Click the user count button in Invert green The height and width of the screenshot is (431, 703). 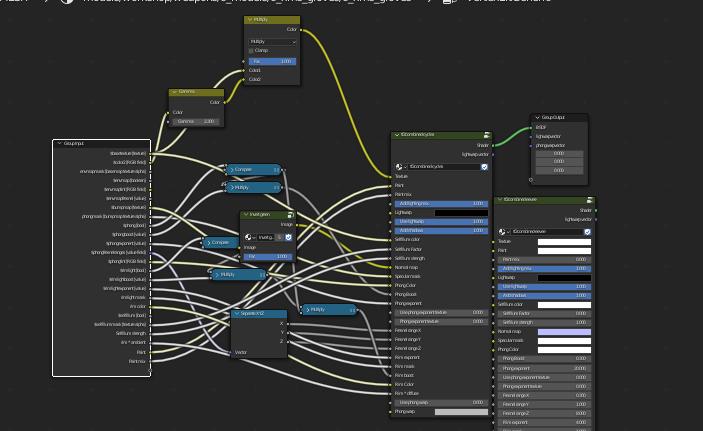click(x=279, y=237)
